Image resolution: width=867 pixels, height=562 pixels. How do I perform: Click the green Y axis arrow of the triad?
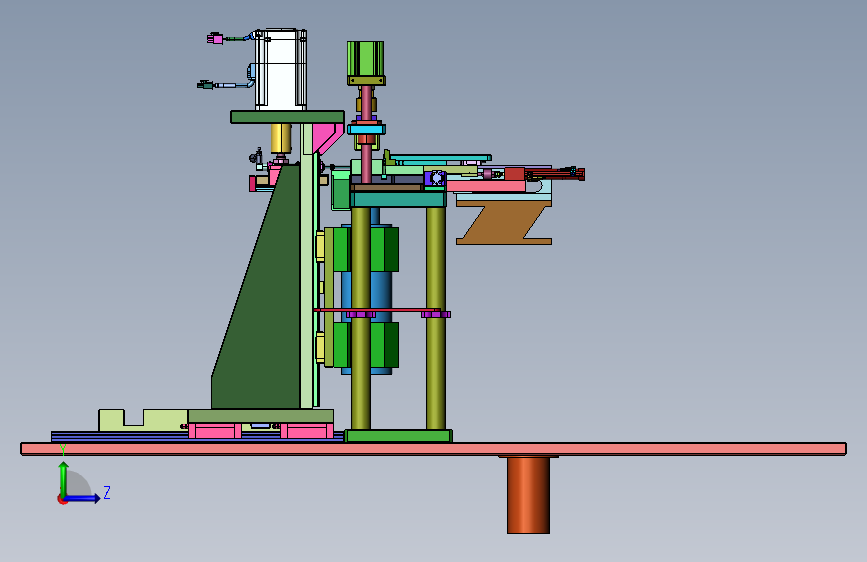(64, 478)
